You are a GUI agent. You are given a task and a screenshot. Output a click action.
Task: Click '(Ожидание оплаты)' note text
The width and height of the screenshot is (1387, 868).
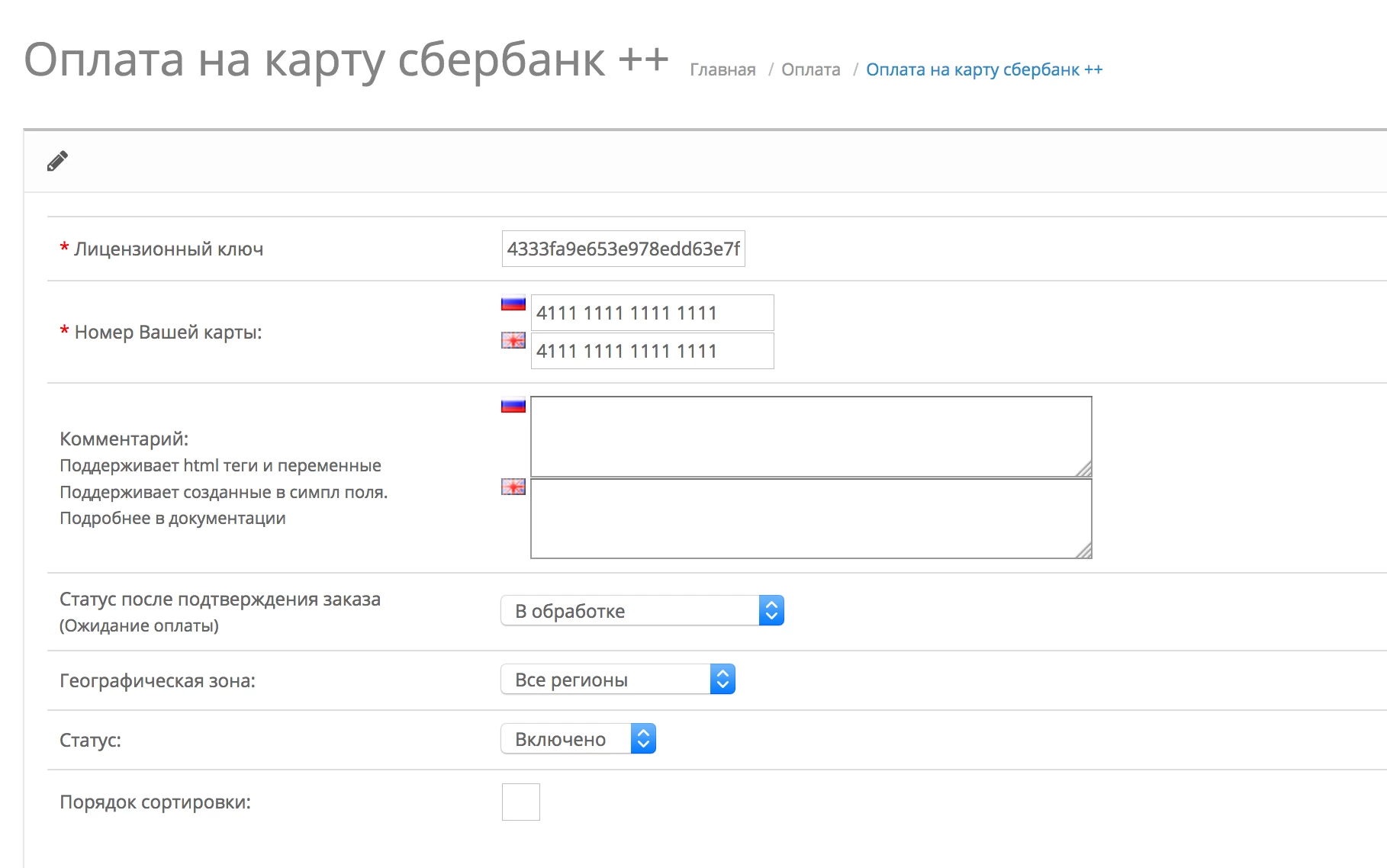[x=139, y=626]
